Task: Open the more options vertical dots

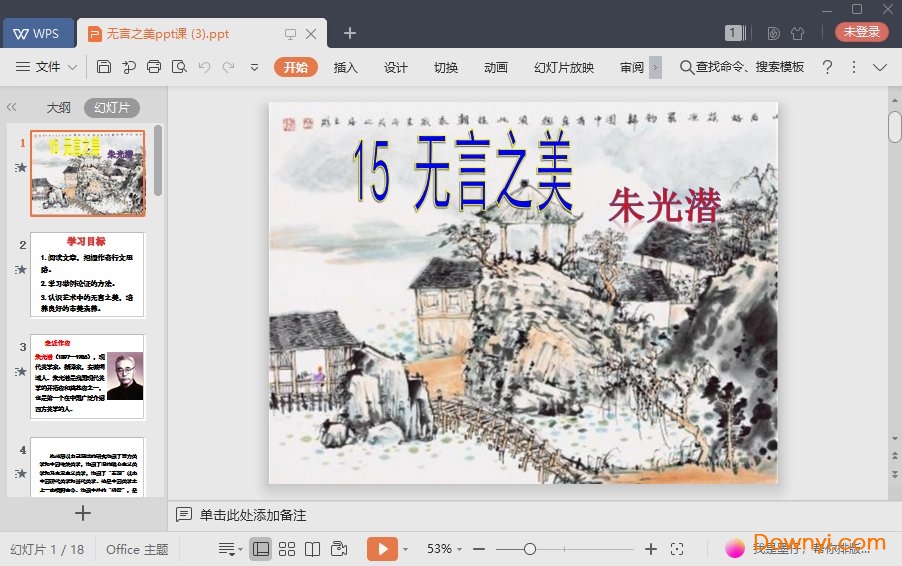Action: click(854, 67)
